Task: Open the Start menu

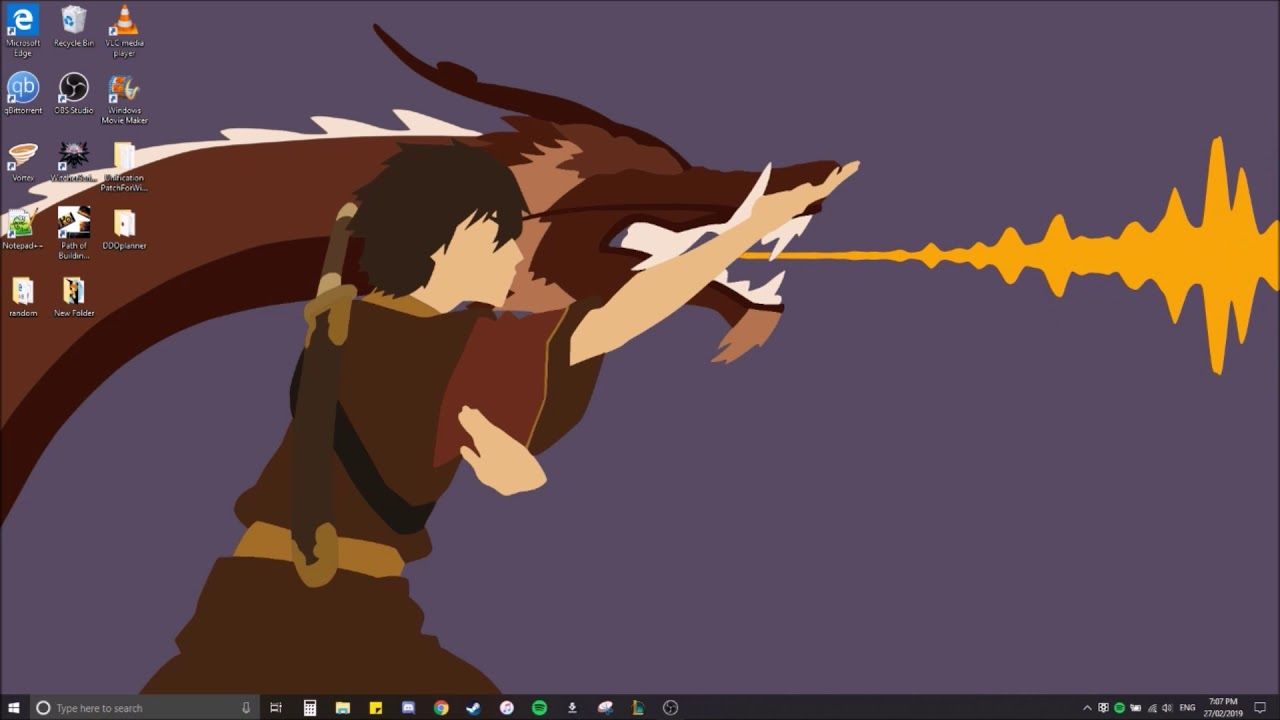Action: [13, 707]
